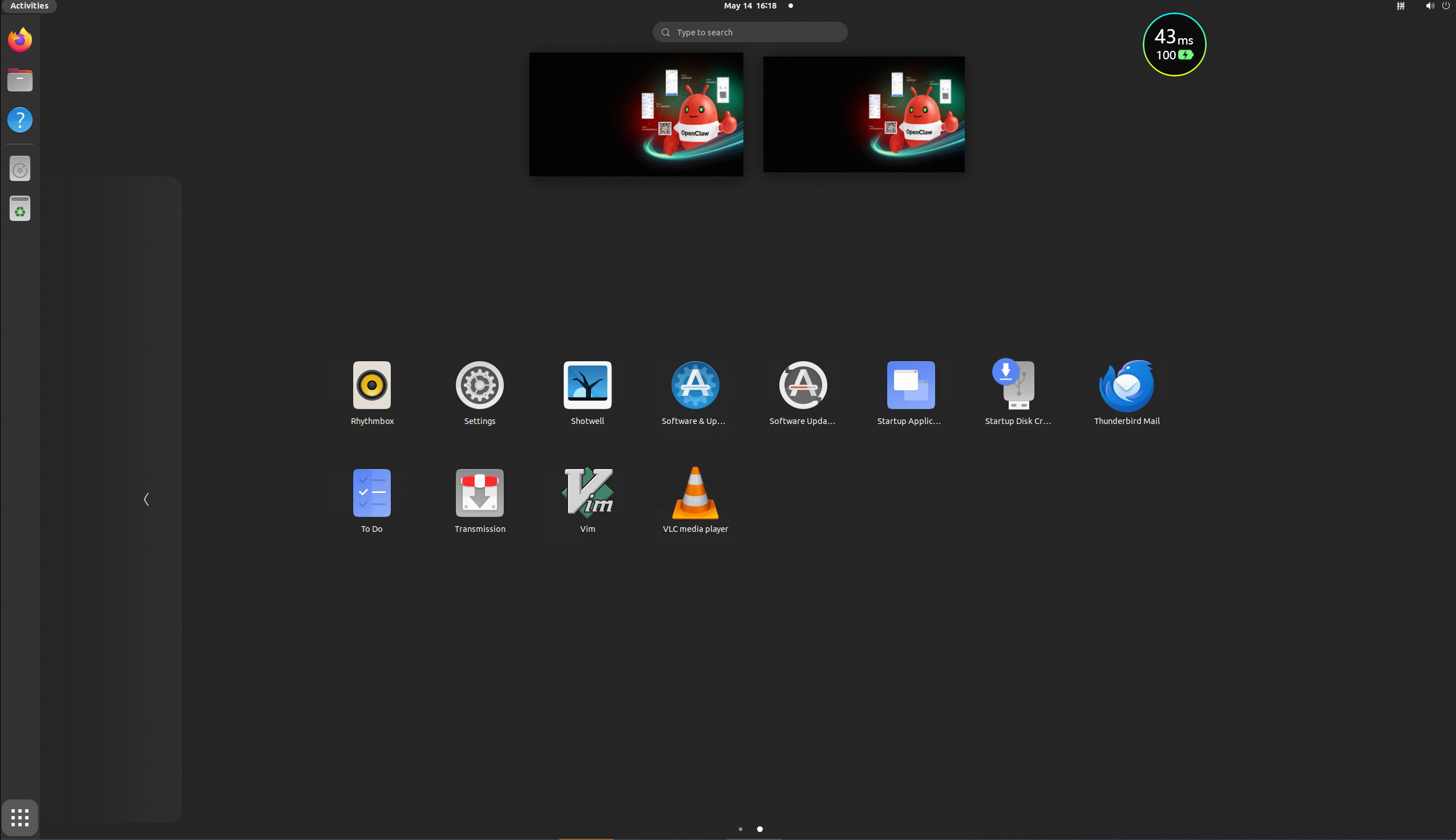Viewport: 1456px width, 840px height.
Task: Click the 43 ms latency indicator
Action: click(1175, 45)
